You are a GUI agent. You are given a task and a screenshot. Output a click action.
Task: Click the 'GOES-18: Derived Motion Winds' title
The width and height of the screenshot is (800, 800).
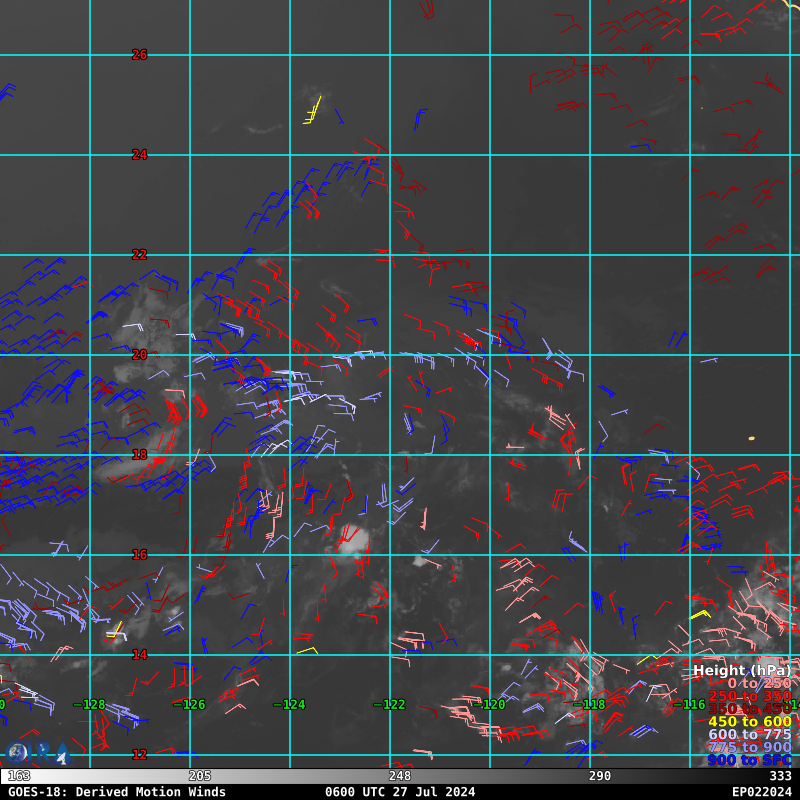(x=117, y=792)
